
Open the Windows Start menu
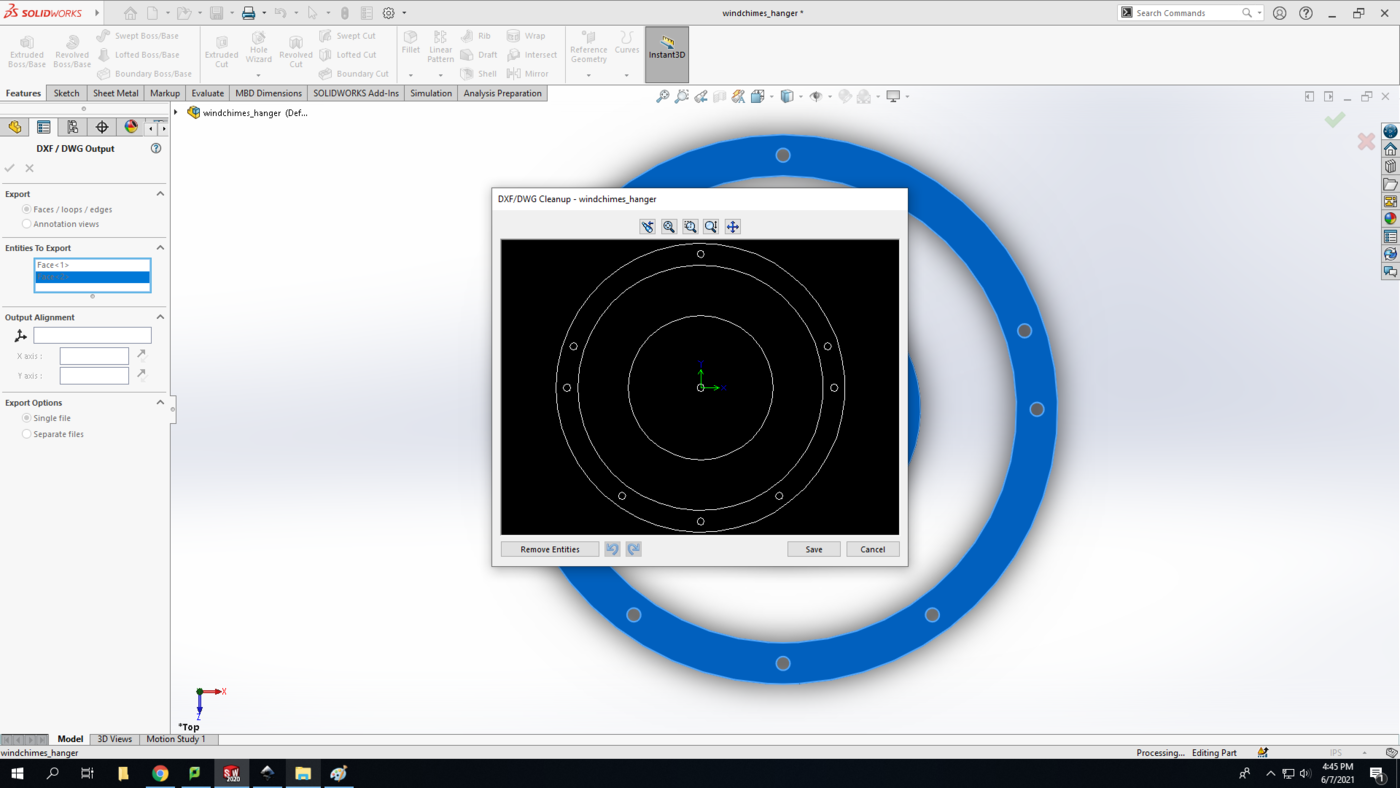tap(17, 773)
